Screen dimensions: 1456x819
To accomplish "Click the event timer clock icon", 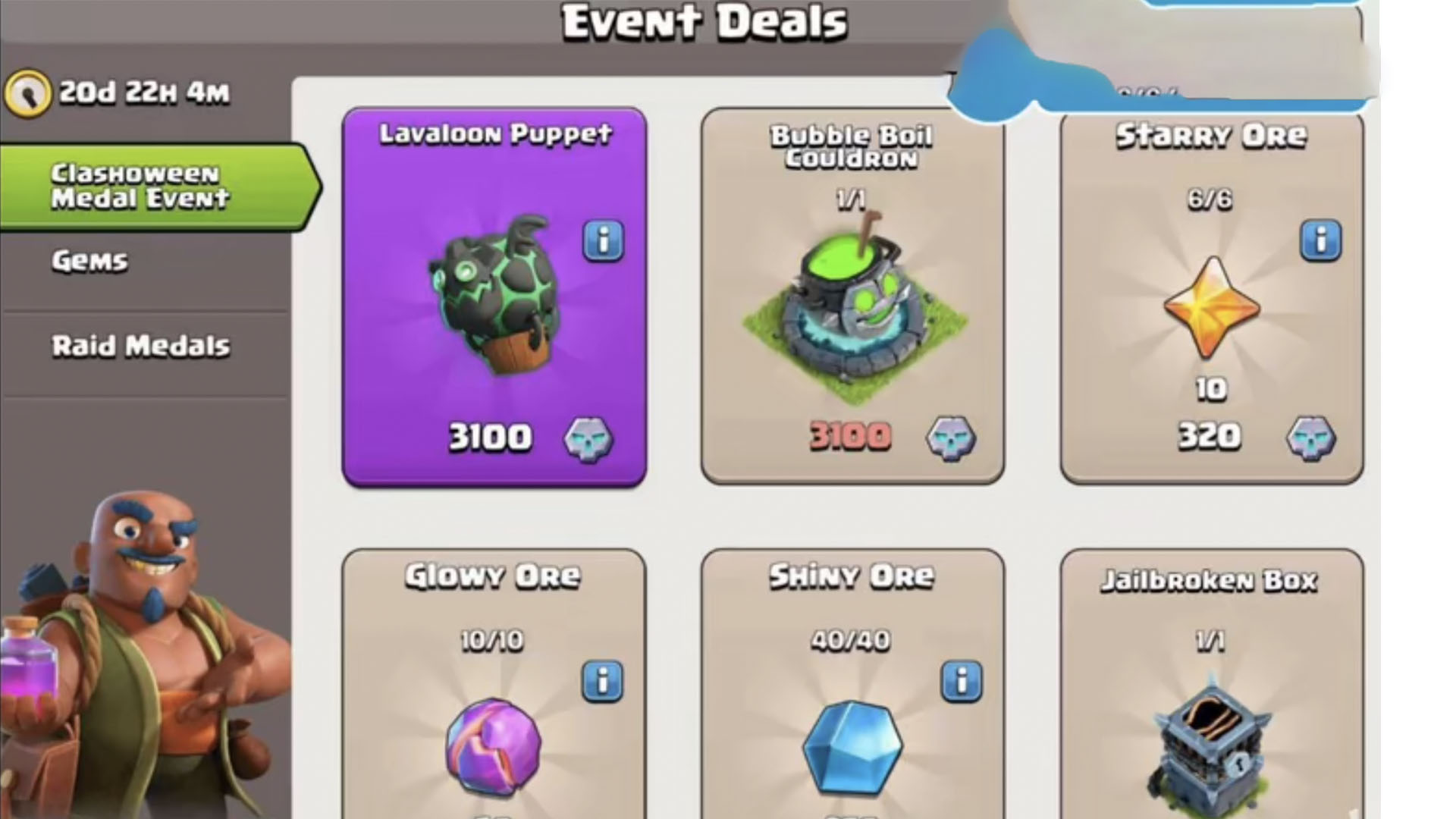I will click(x=28, y=93).
